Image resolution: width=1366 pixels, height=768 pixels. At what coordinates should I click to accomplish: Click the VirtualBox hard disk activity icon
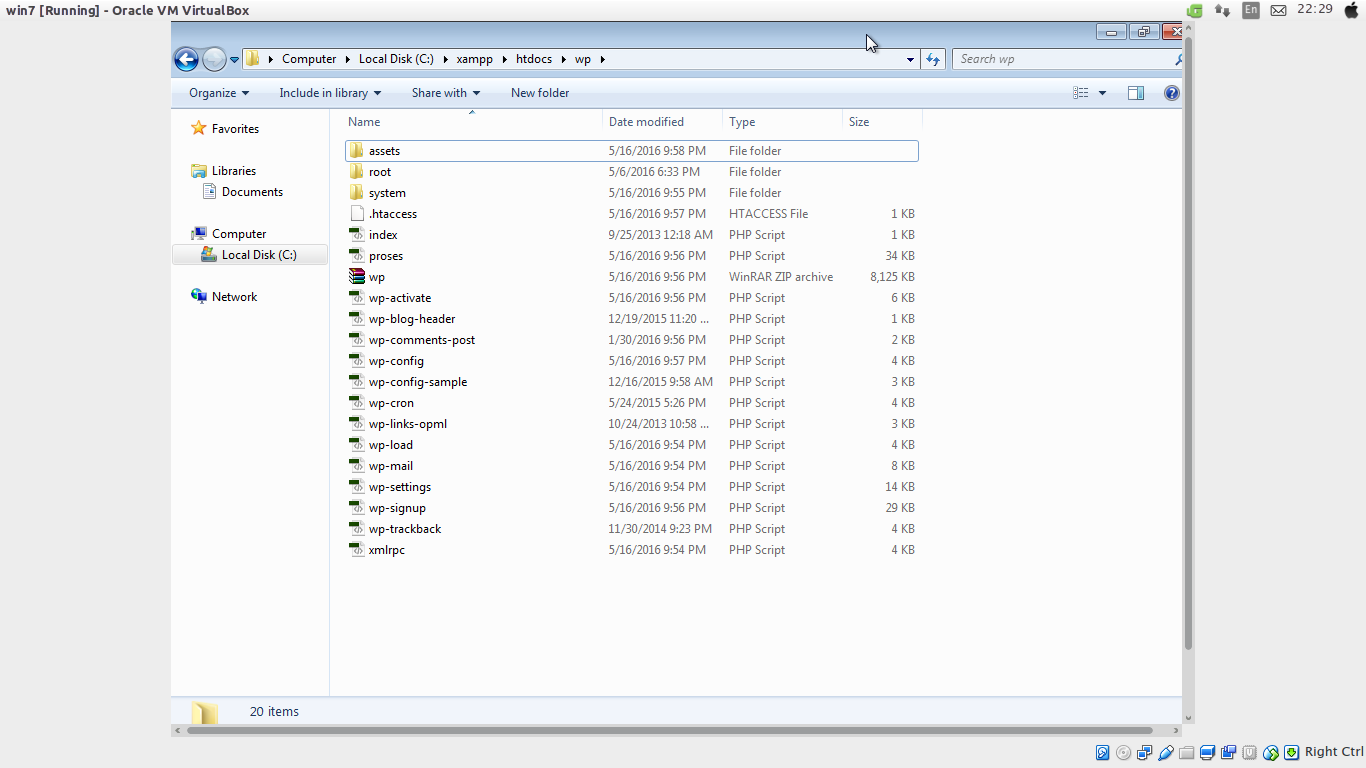click(1102, 752)
